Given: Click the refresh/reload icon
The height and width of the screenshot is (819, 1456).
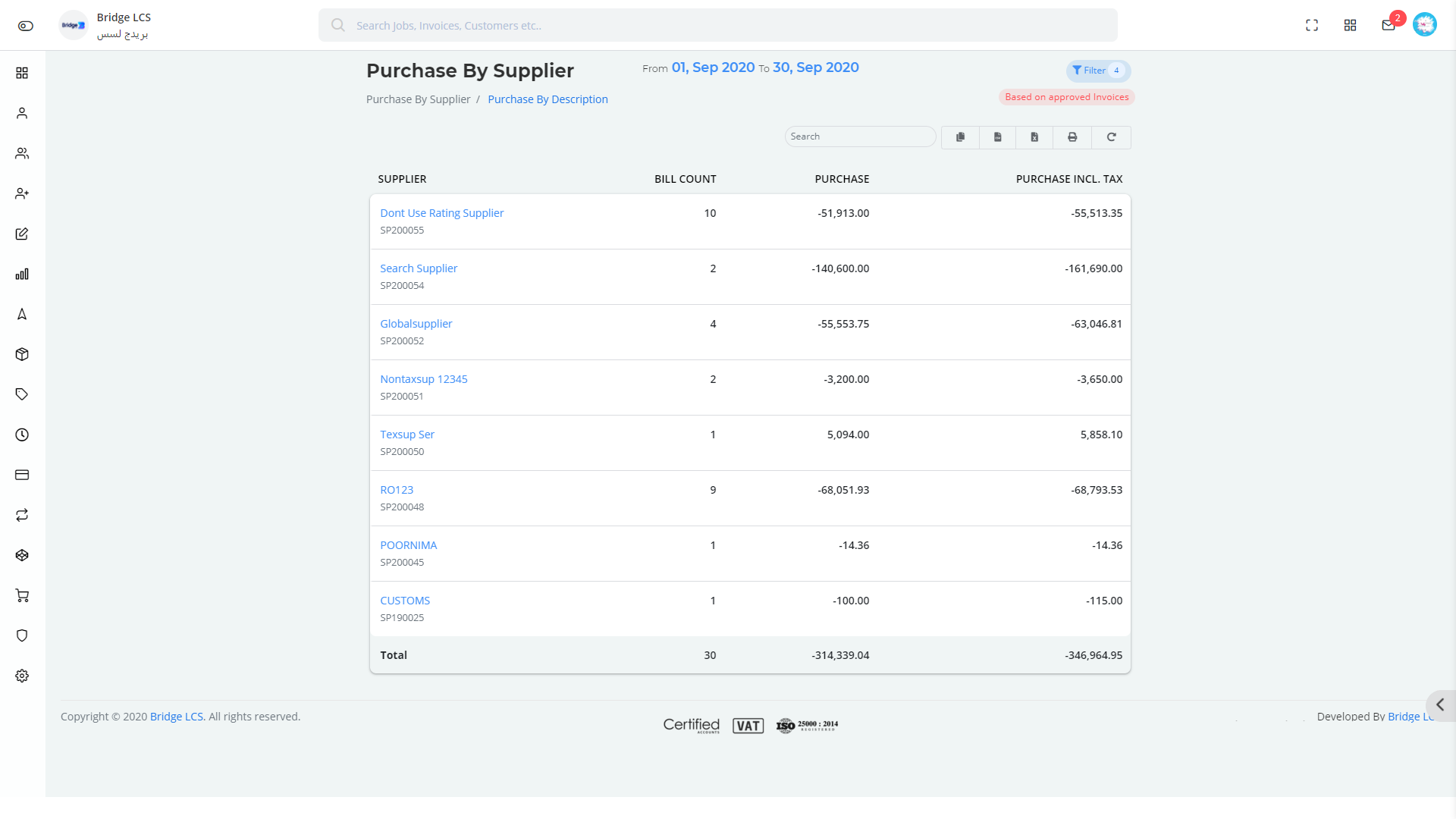Looking at the screenshot, I should pyautogui.click(x=1111, y=136).
